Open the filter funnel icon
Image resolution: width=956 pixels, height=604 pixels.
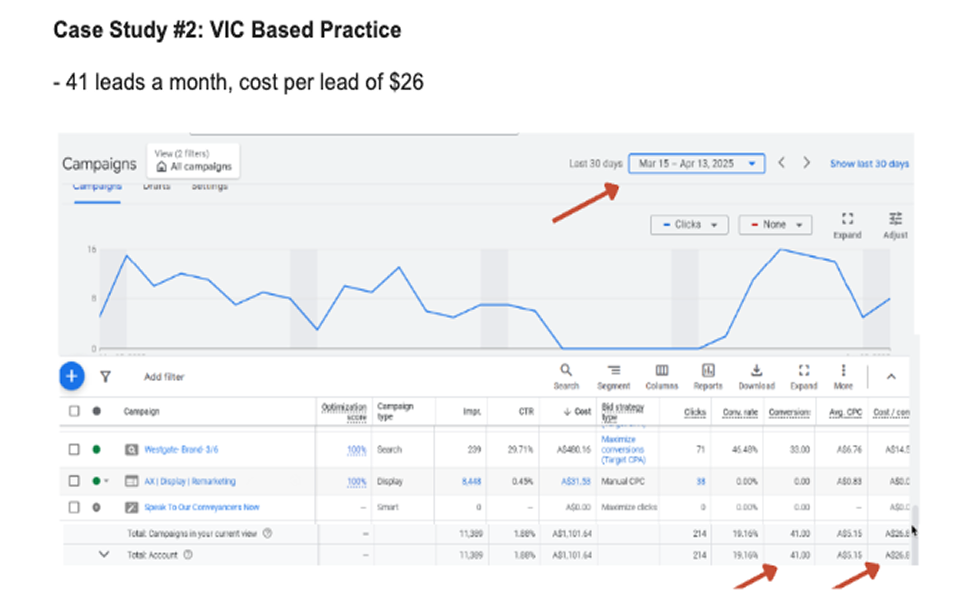tap(105, 377)
